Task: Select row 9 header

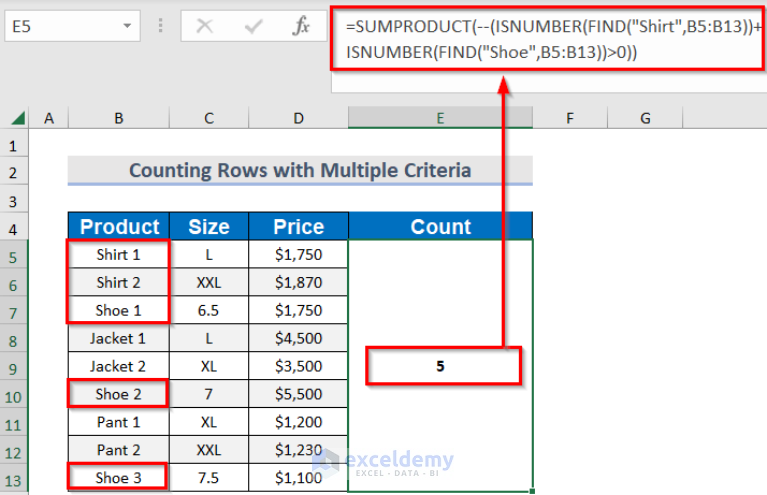Action: (x=14, y=366)
